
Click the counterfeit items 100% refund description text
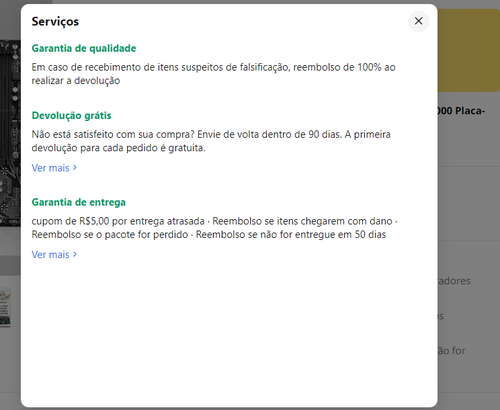[x=213, y=74]
